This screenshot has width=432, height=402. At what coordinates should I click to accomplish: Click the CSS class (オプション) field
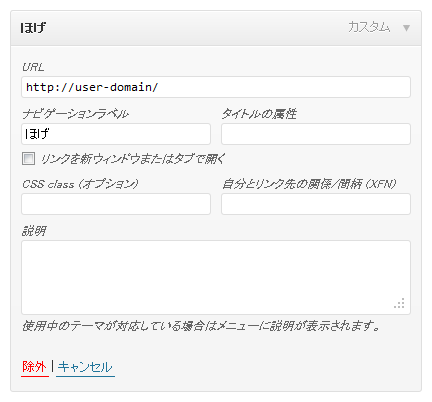(x=116, y=204)
